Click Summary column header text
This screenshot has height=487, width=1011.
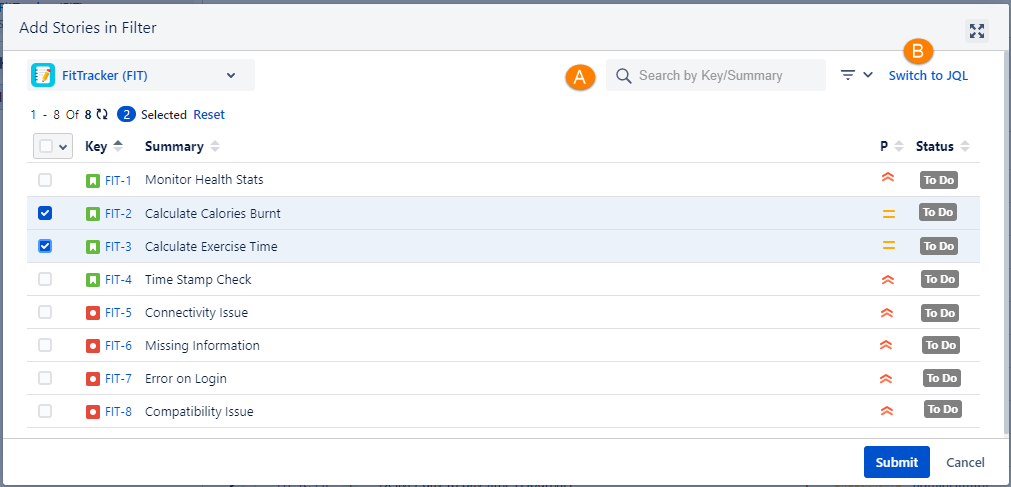click(174, 146)
